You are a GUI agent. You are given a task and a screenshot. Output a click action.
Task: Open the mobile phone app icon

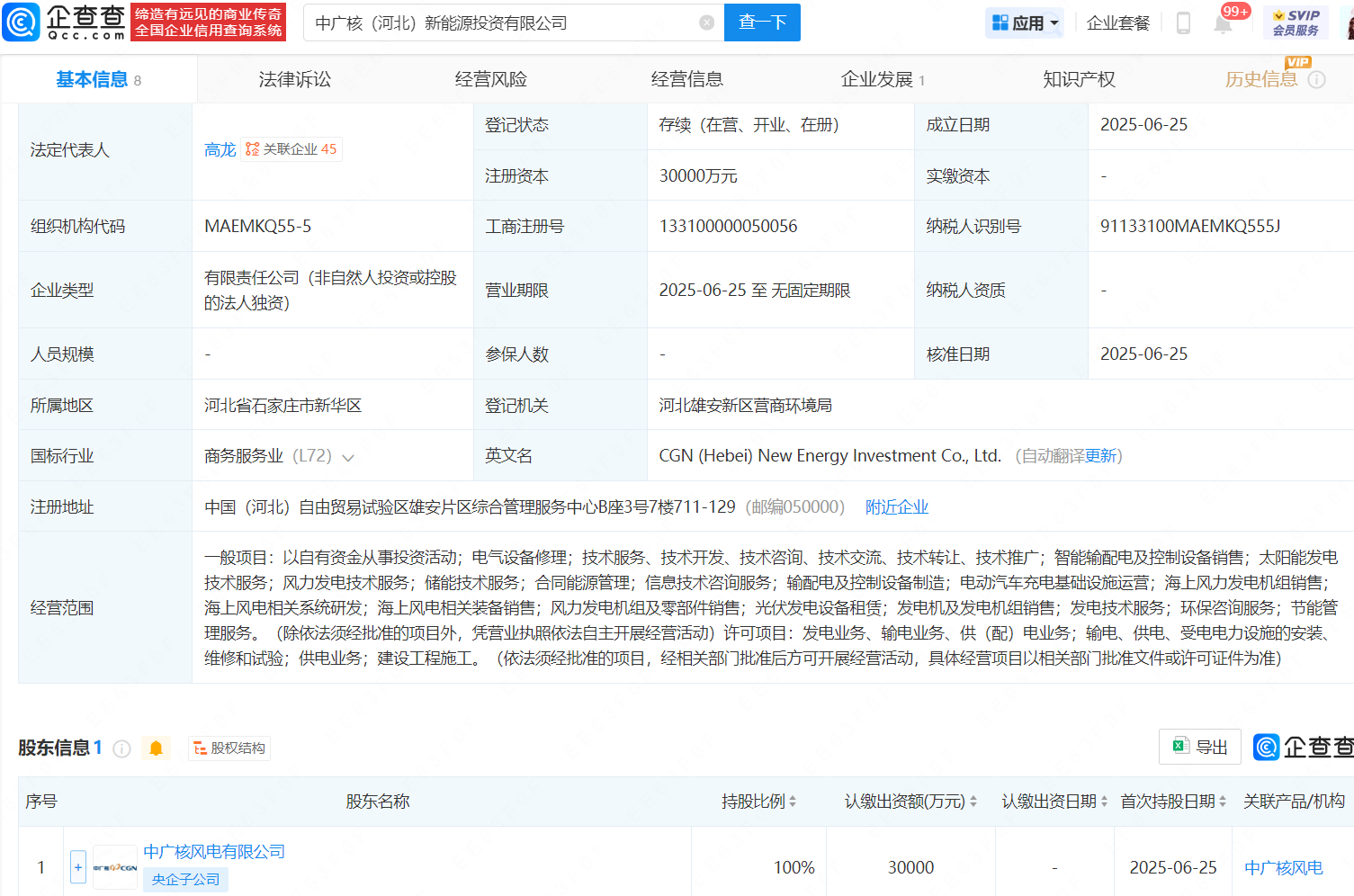1183,22
